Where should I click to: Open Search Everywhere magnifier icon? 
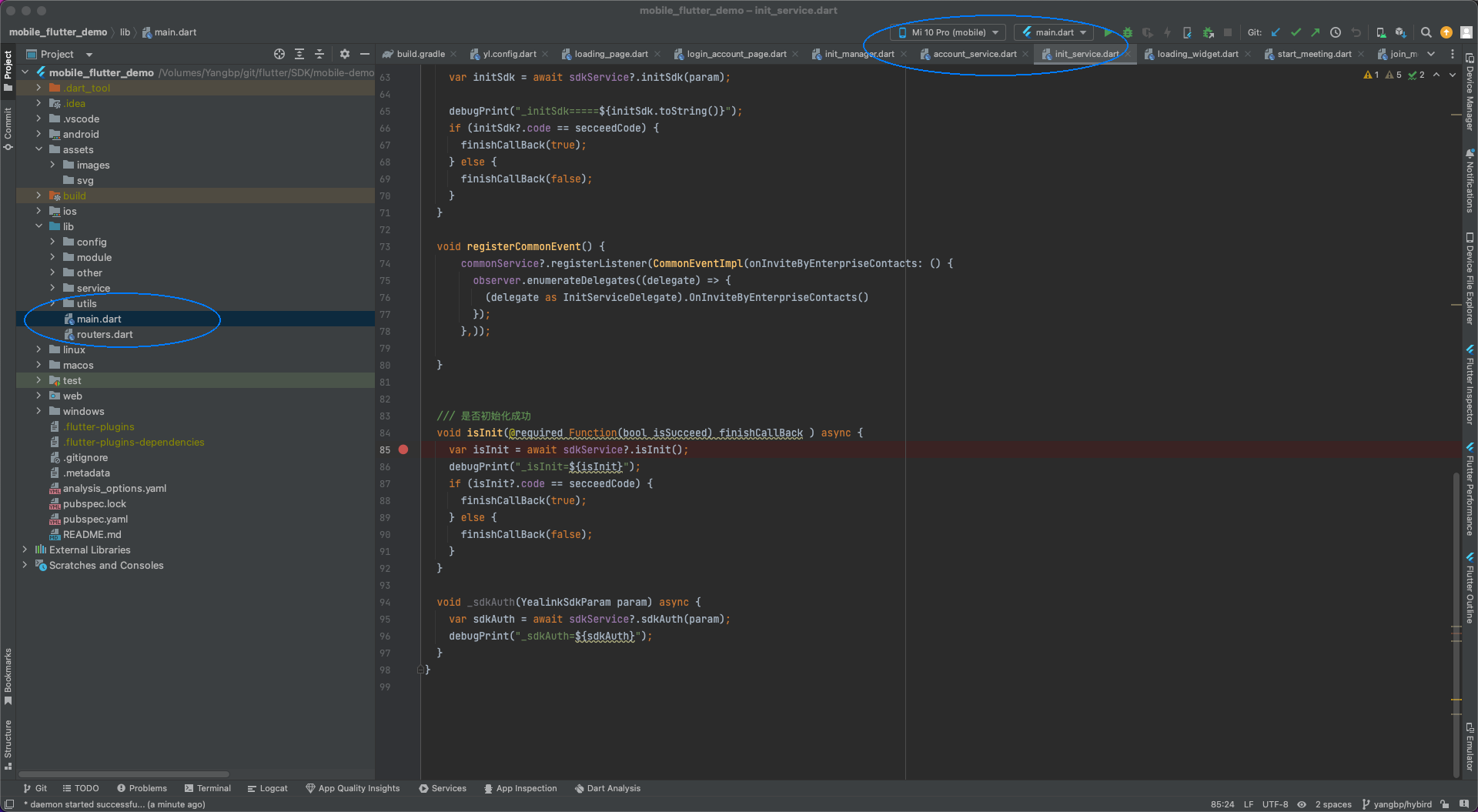[x=1426, y=32]
